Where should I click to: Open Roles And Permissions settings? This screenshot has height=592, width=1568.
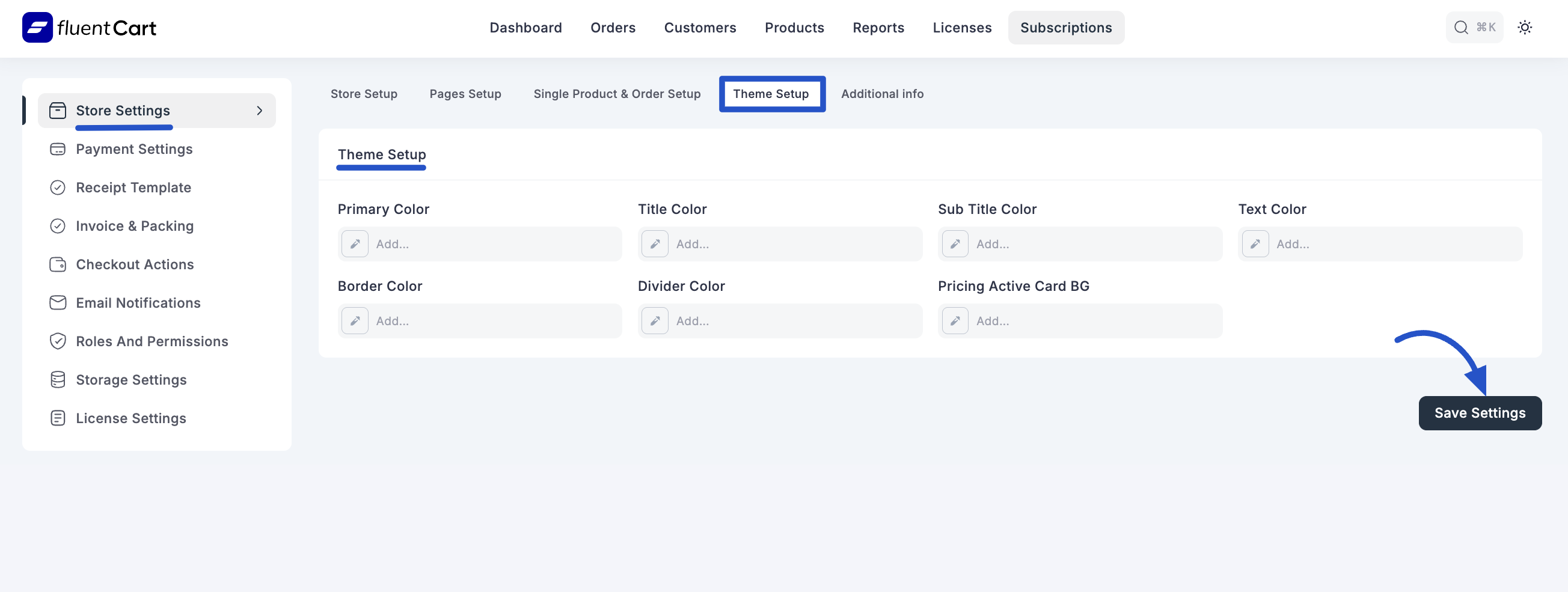[x=152, y=341]
